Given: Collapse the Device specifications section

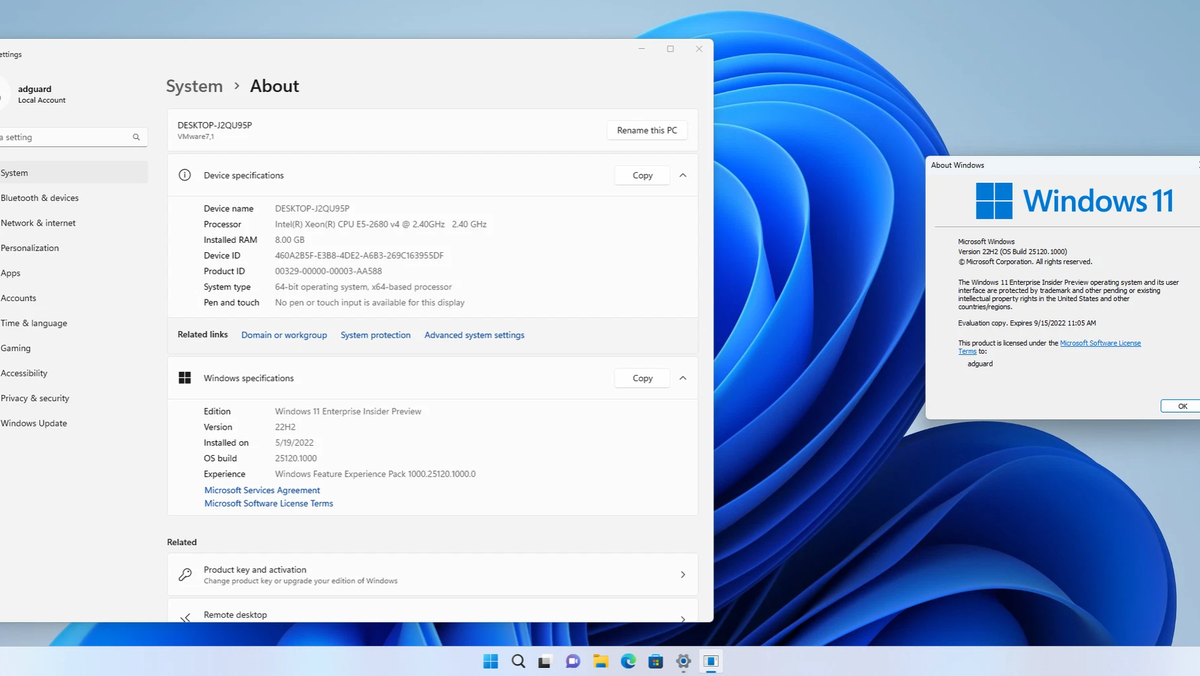Looking at the screenshot, I should click(683, 175).
